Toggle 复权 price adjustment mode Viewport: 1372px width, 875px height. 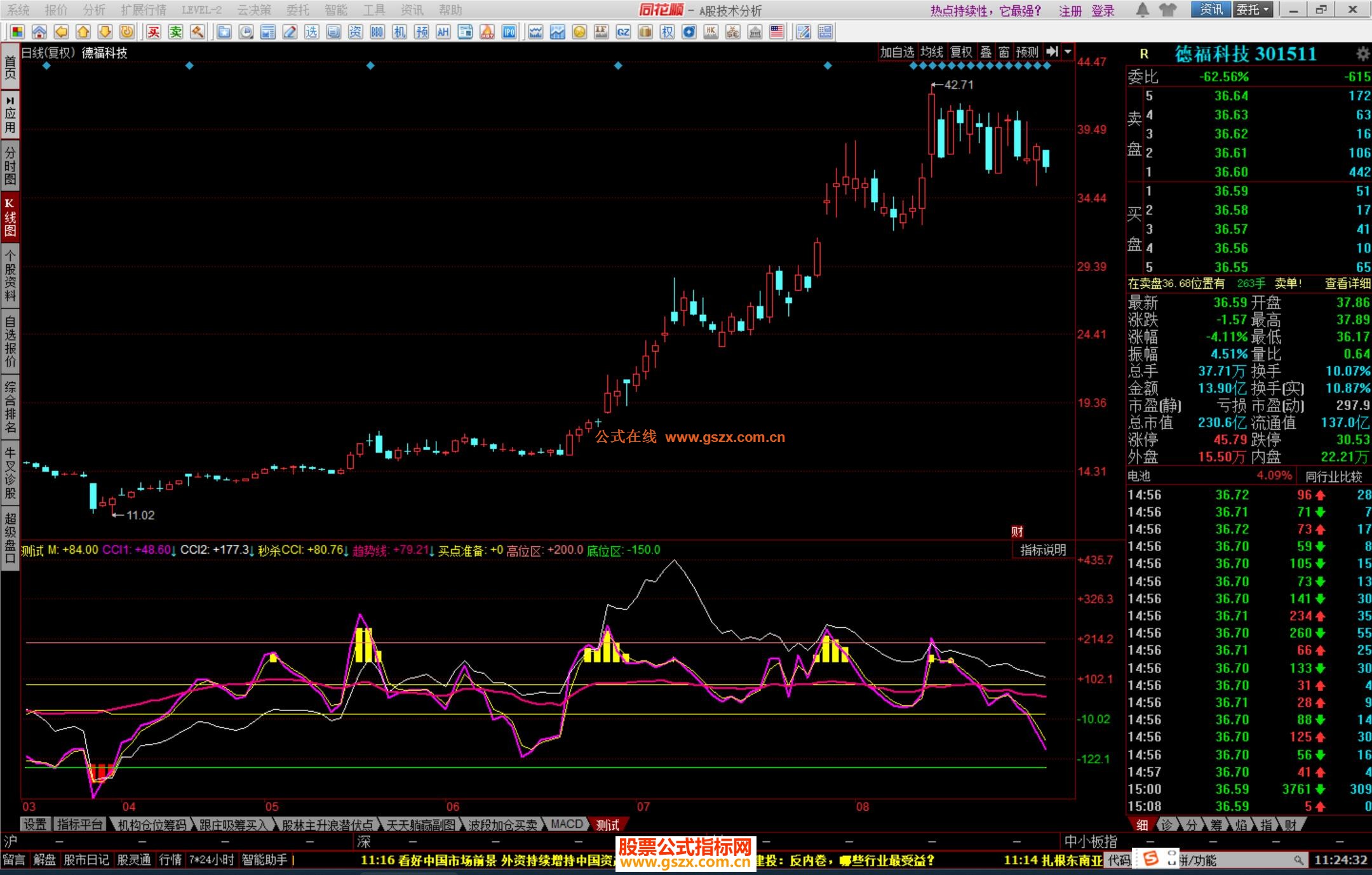(x=961, y=52)
